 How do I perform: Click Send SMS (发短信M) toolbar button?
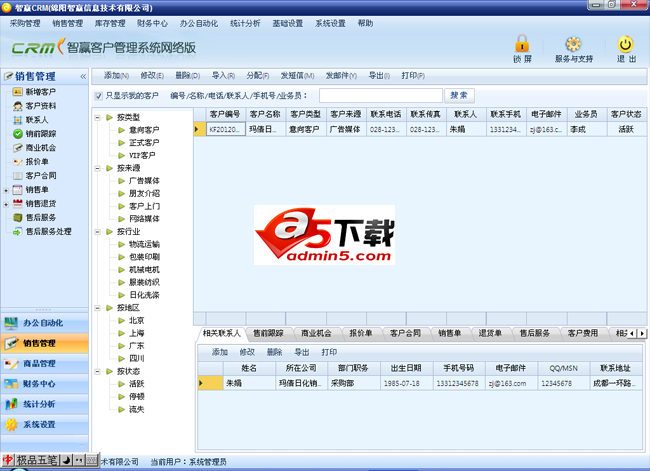point(297,75)
